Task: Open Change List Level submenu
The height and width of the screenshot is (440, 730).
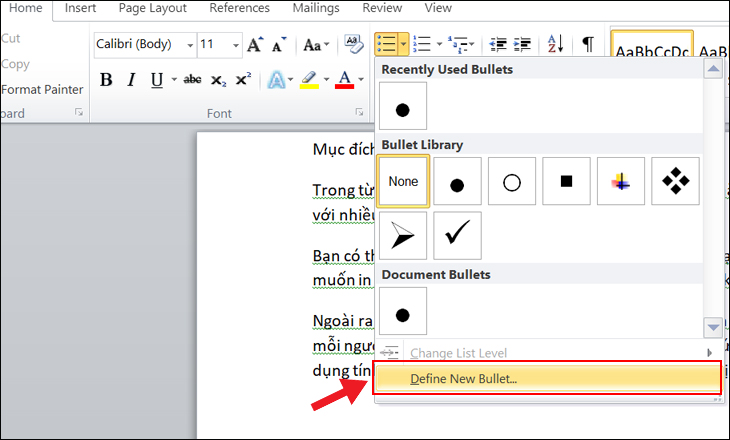Action: pos(548,353)
